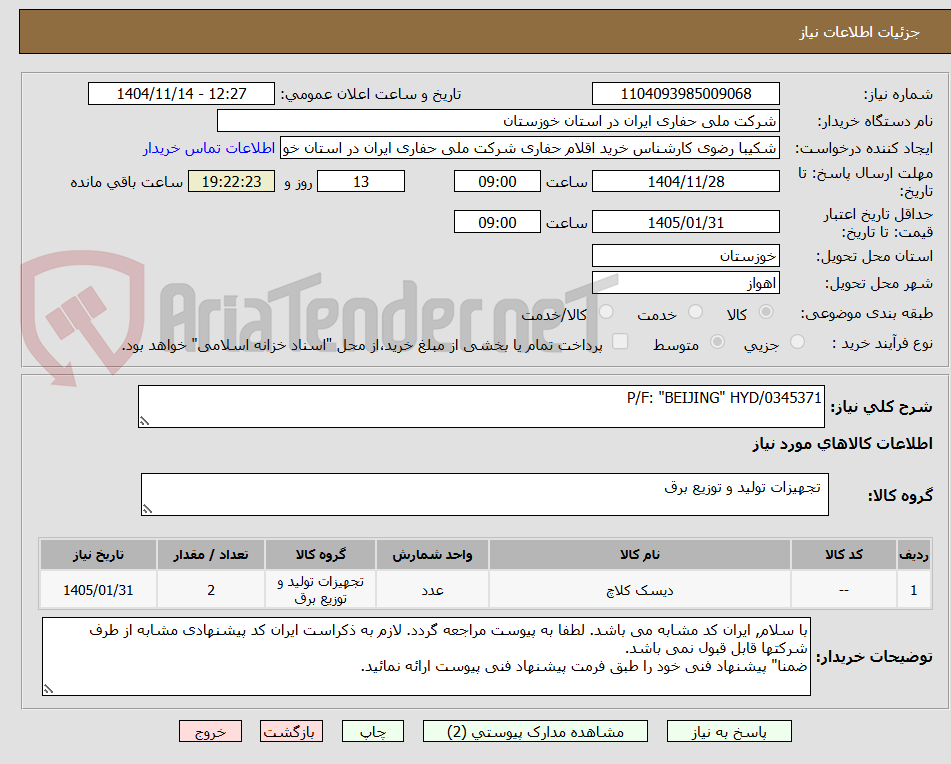Click the دیسک کلاچ item name cell
This screenshot has width=951, height=764.
tap(640, 590)
